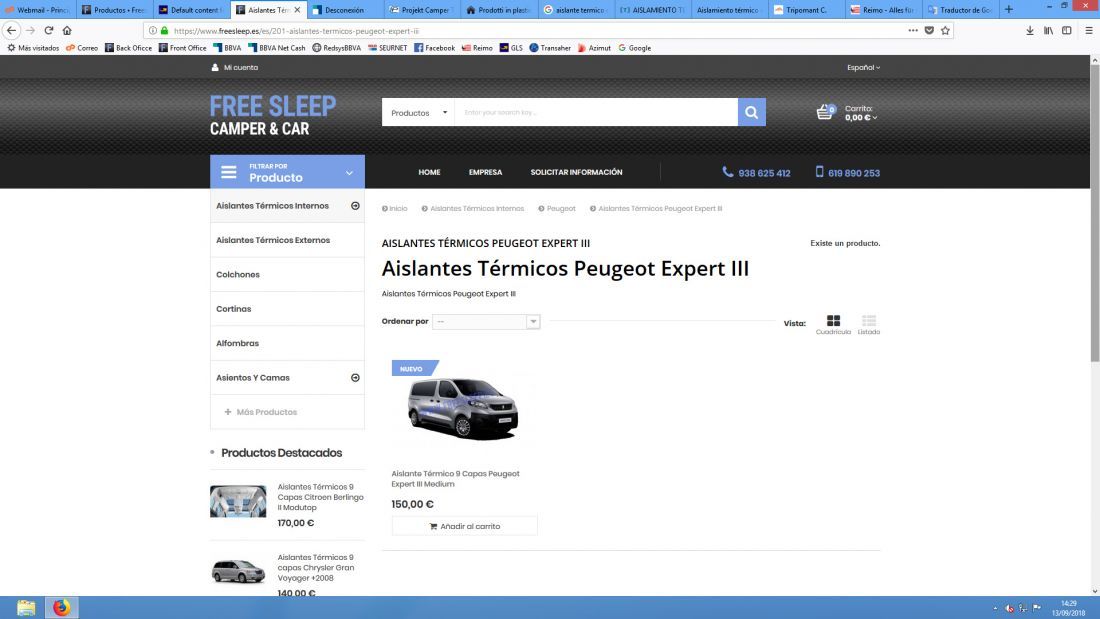The width and height of the screenshot is (1100, 619).
Task: Open SOLICITAR INFORMACIÓN menu item
Action: pyautogui.click(x=576, y=172)
